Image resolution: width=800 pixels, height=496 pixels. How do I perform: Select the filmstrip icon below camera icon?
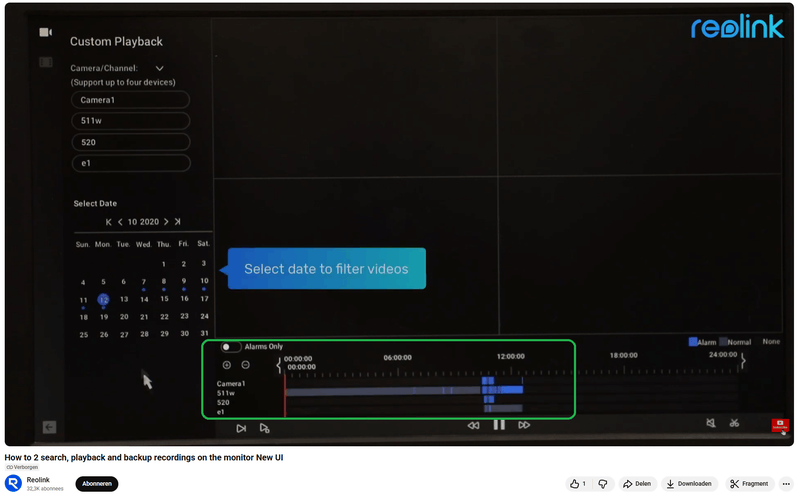45,62
